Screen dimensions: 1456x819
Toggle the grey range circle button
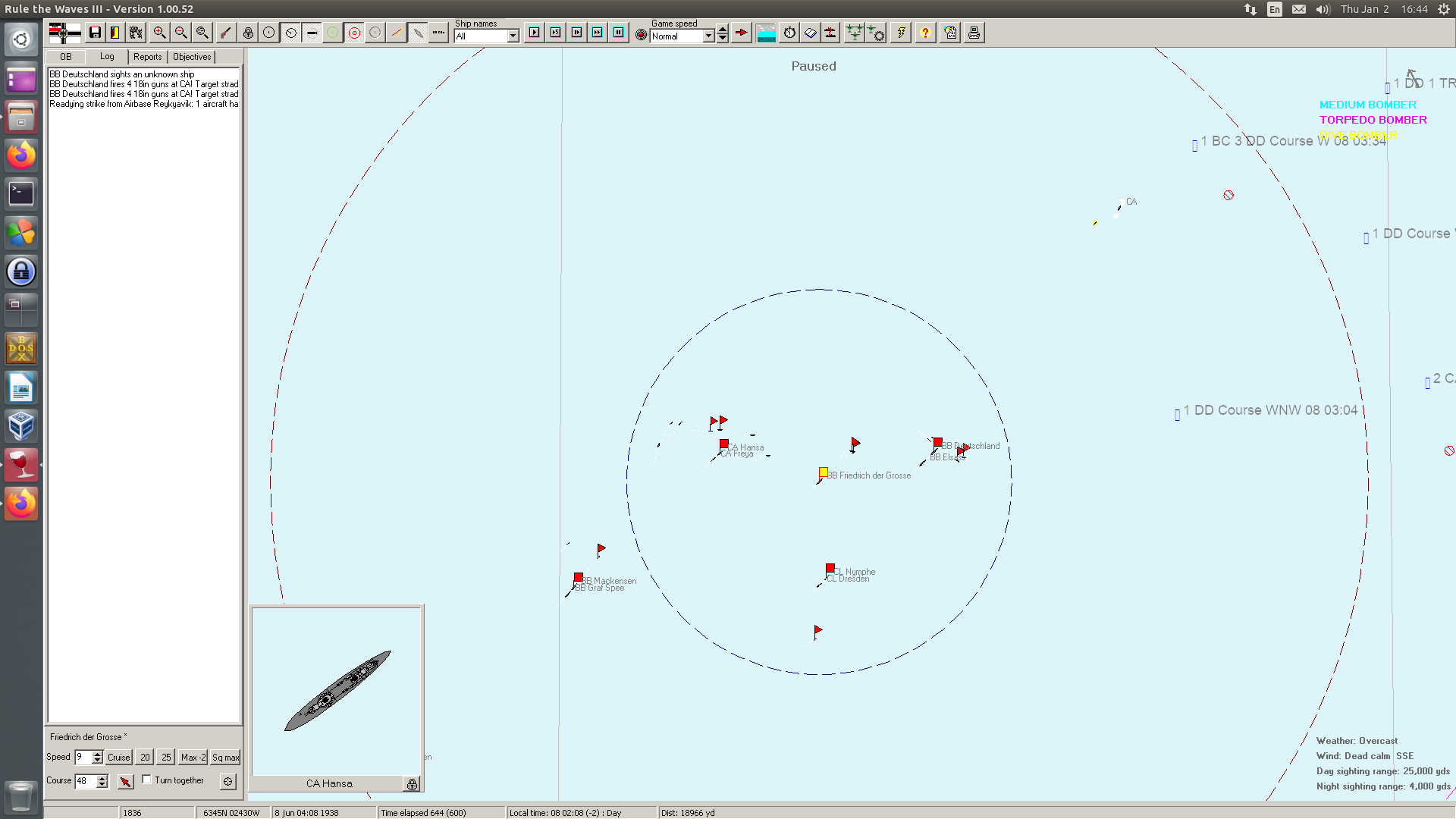[x=375, y=33]
